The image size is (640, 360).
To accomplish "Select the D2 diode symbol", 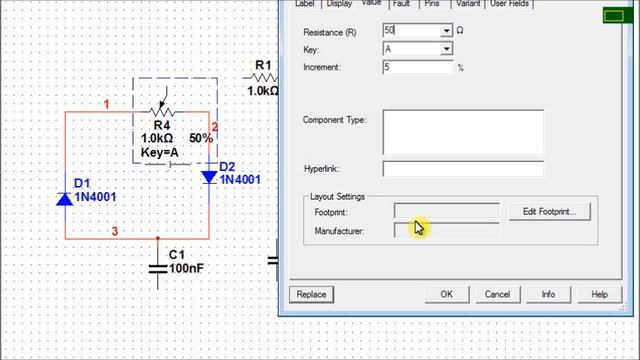I will pos(209,177).
